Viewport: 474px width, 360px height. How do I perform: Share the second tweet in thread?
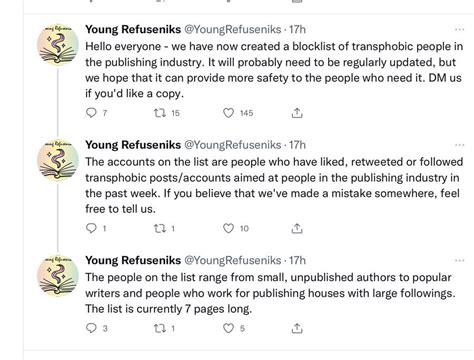(297, 228)
